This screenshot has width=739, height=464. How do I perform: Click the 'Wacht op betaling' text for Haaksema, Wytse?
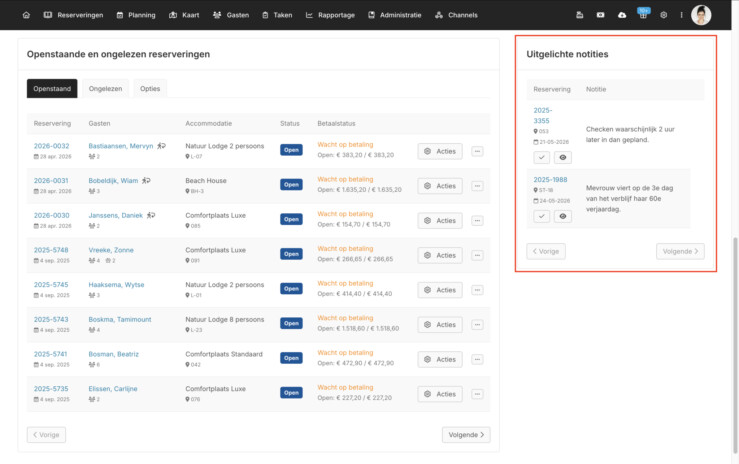tap(345, 283)
